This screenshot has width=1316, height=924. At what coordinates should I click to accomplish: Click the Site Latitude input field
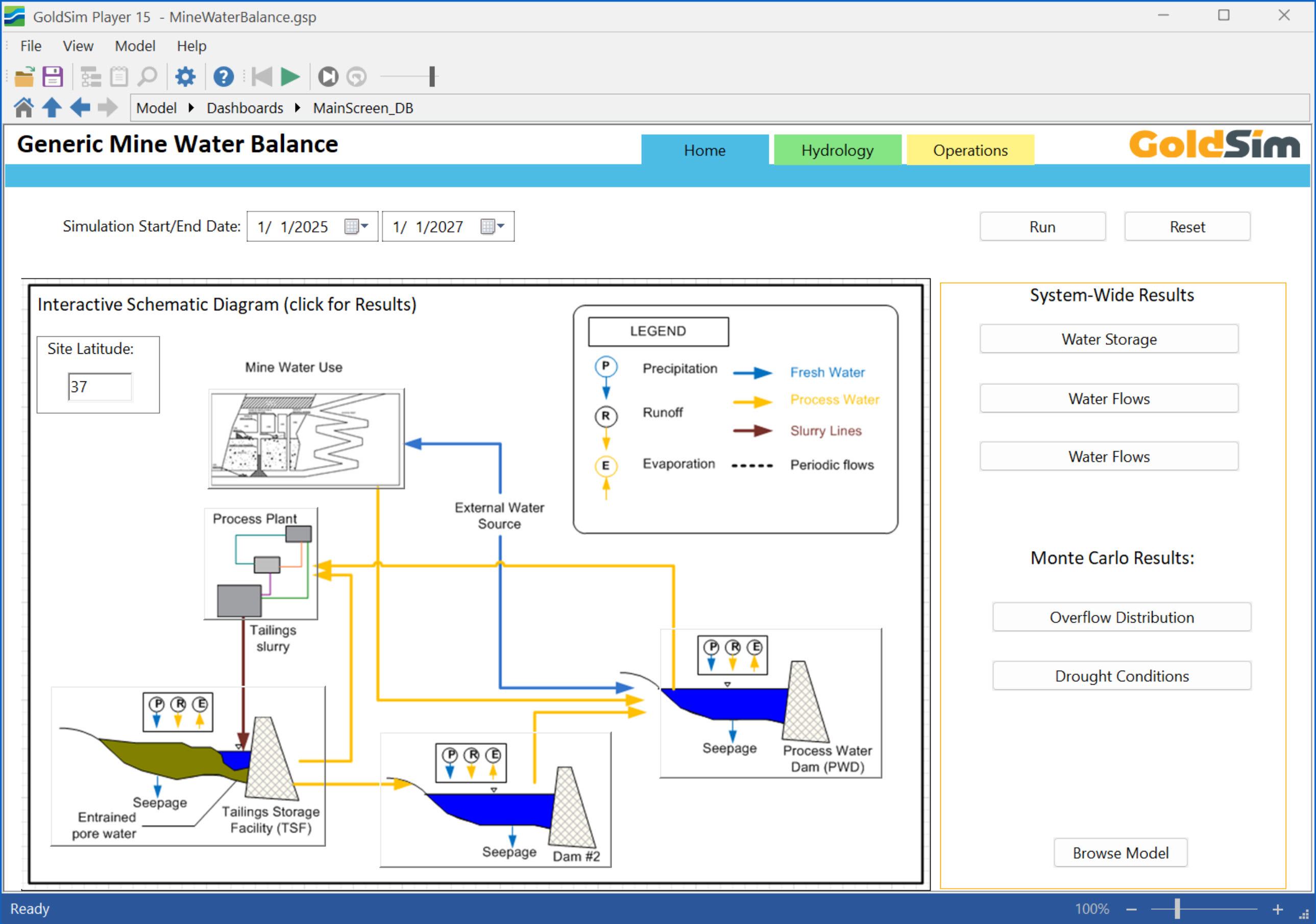tap(99, 387)
